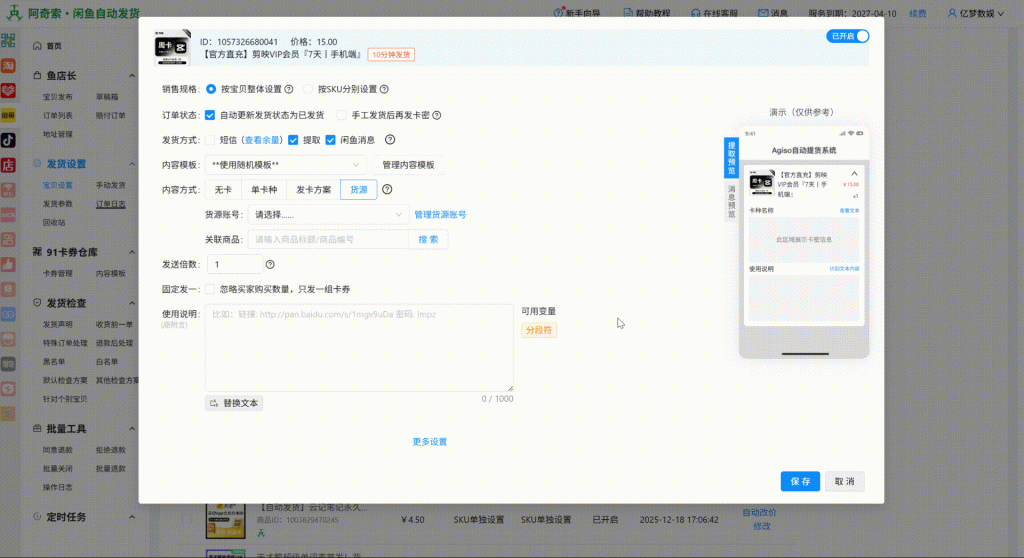Image resolution: width=1024 pixels, height=558 pixels.
Task: Select the 按宝贝整体设置 radio option
Action: pyautogui.click(x=211, y=89)
